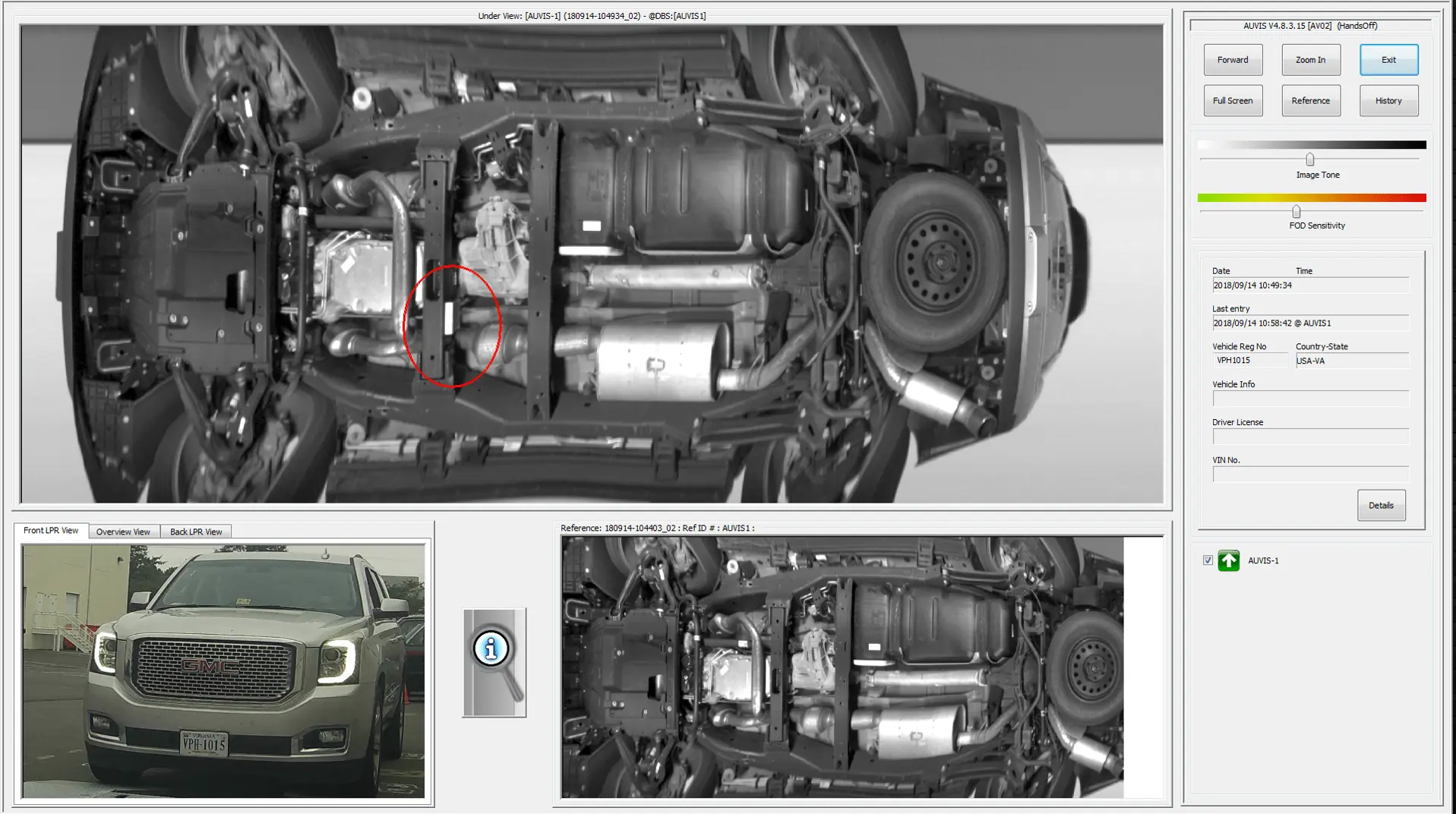Screen dimensions: 1456x814
Task: Click the Image Tone slider handle
Action: [x=1309, y=159]
